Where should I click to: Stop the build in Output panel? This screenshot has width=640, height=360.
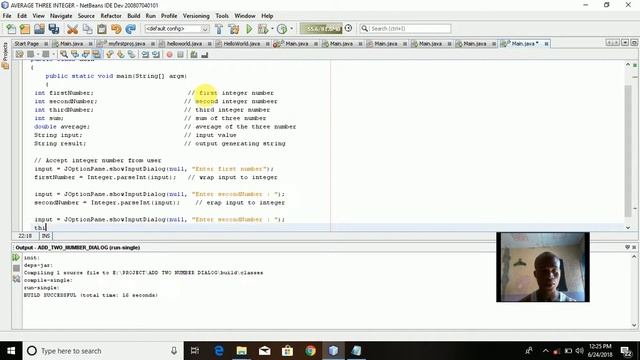[x=16, y=268]
